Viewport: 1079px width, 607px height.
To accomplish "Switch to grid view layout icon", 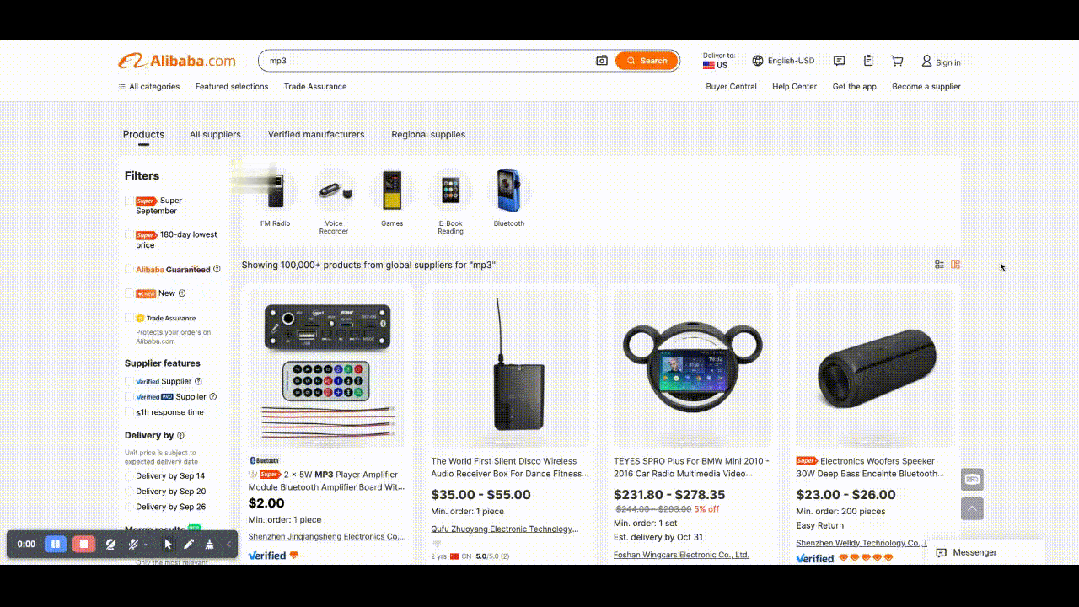I will click(x=955, y=264).
